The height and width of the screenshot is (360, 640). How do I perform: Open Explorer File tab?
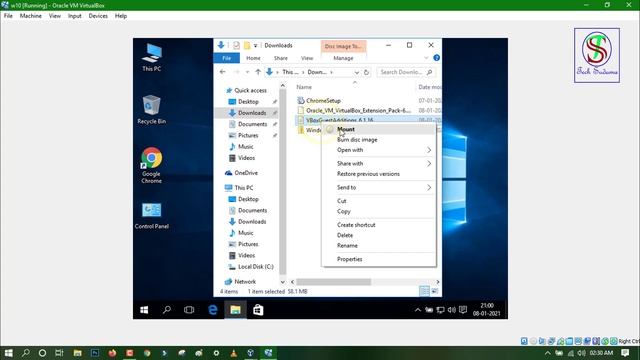(227, 58)
